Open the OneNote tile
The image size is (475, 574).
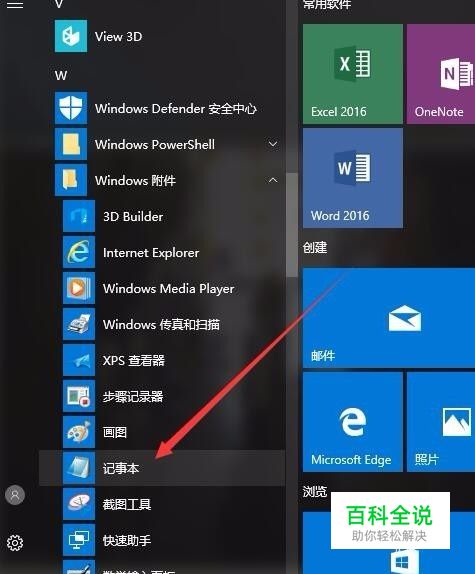click(441, 74)
